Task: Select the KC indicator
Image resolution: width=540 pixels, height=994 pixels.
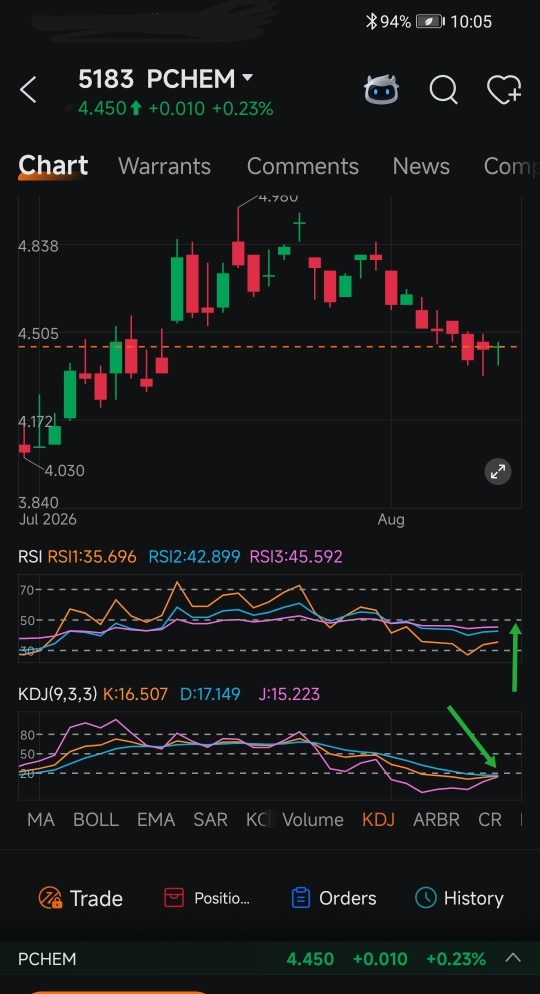Action: coord(256,819)
